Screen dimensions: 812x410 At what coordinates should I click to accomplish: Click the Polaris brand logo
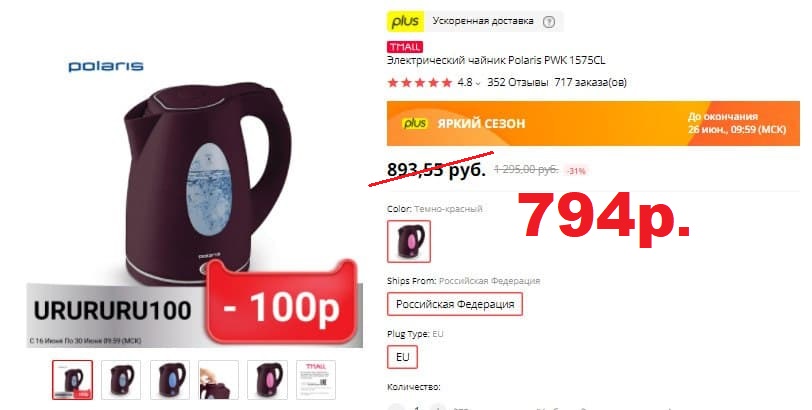coord(106,66)
